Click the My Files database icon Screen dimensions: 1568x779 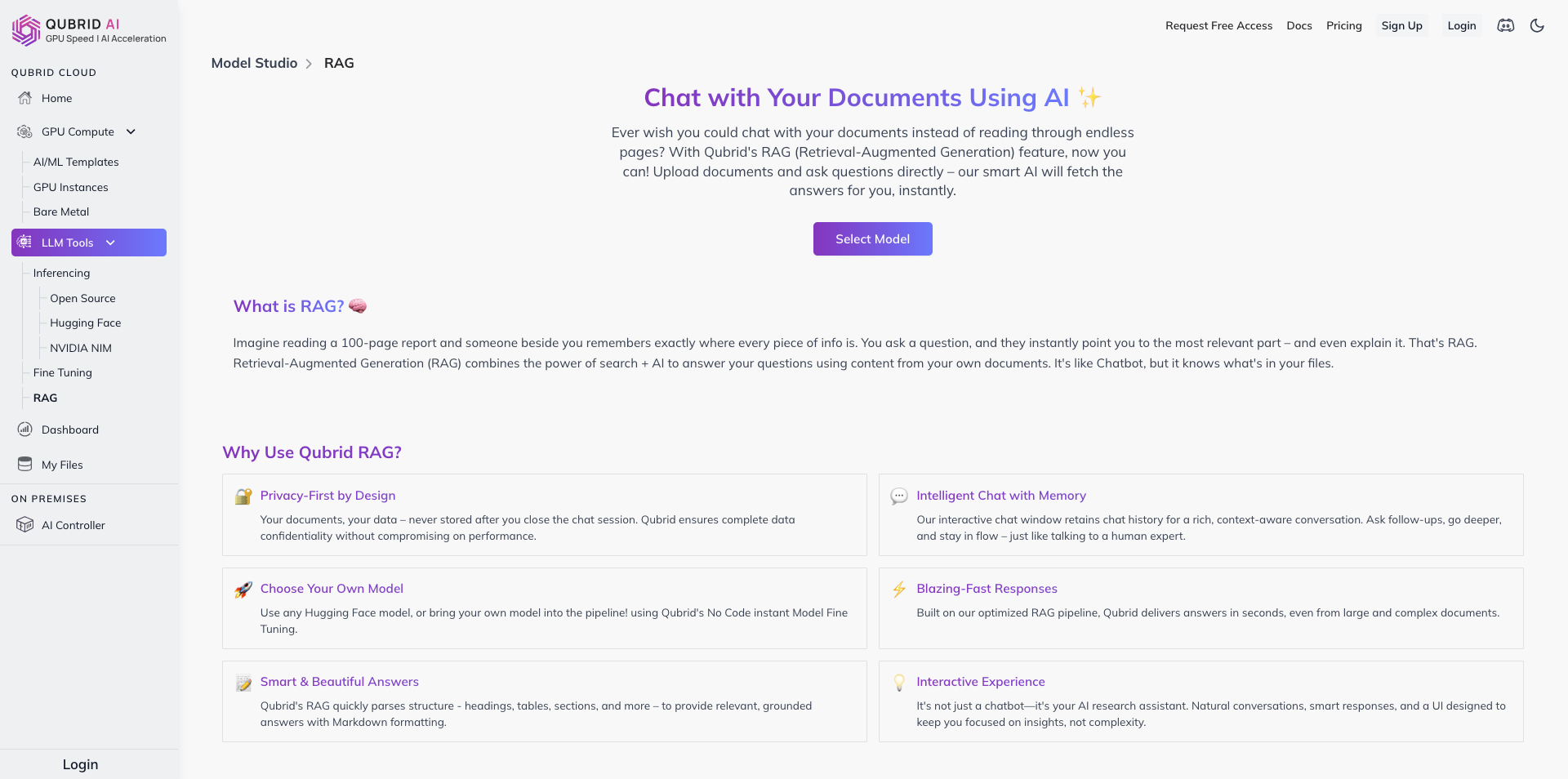[x=25, y=465]
